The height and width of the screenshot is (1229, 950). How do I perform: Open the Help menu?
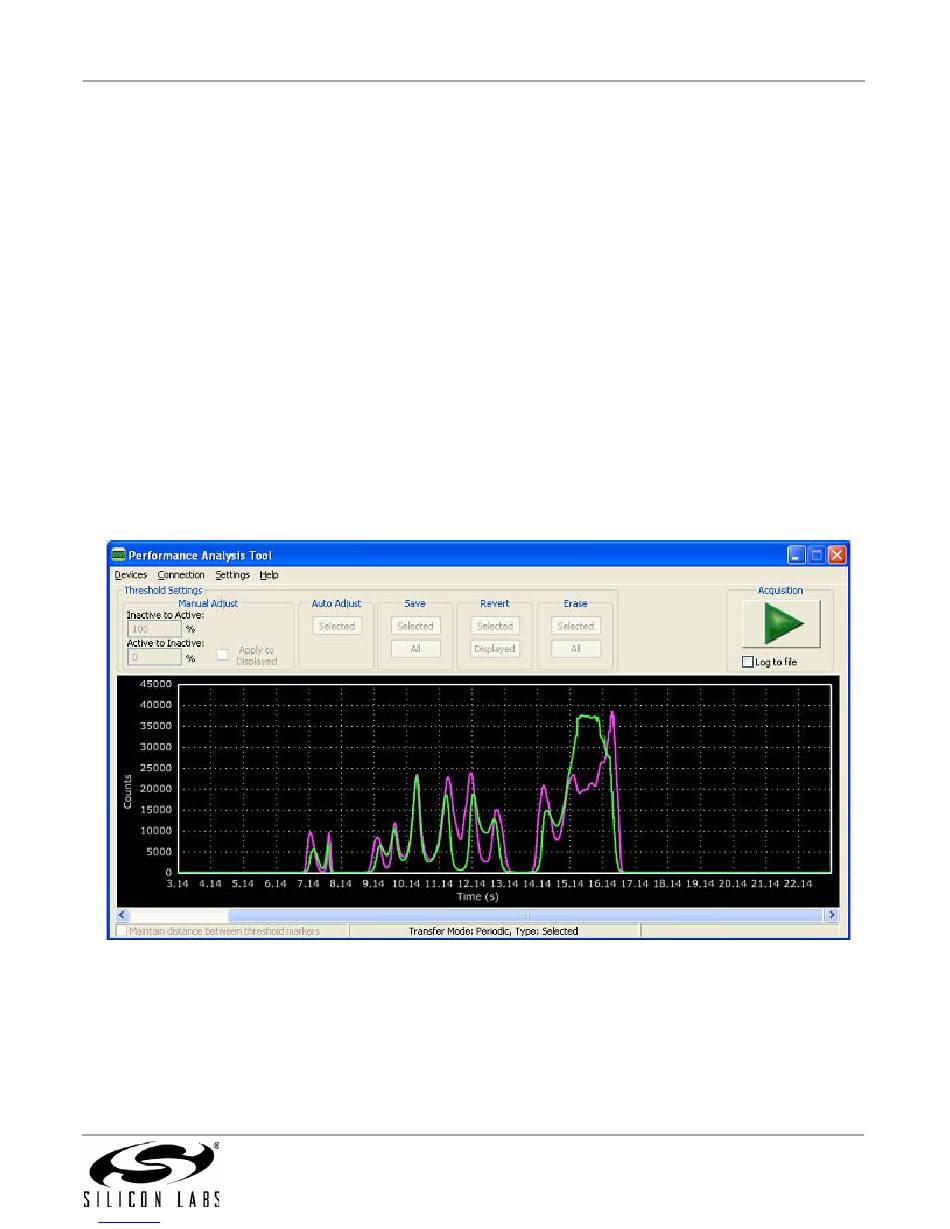pyautogui.click(x=269, y=575)
